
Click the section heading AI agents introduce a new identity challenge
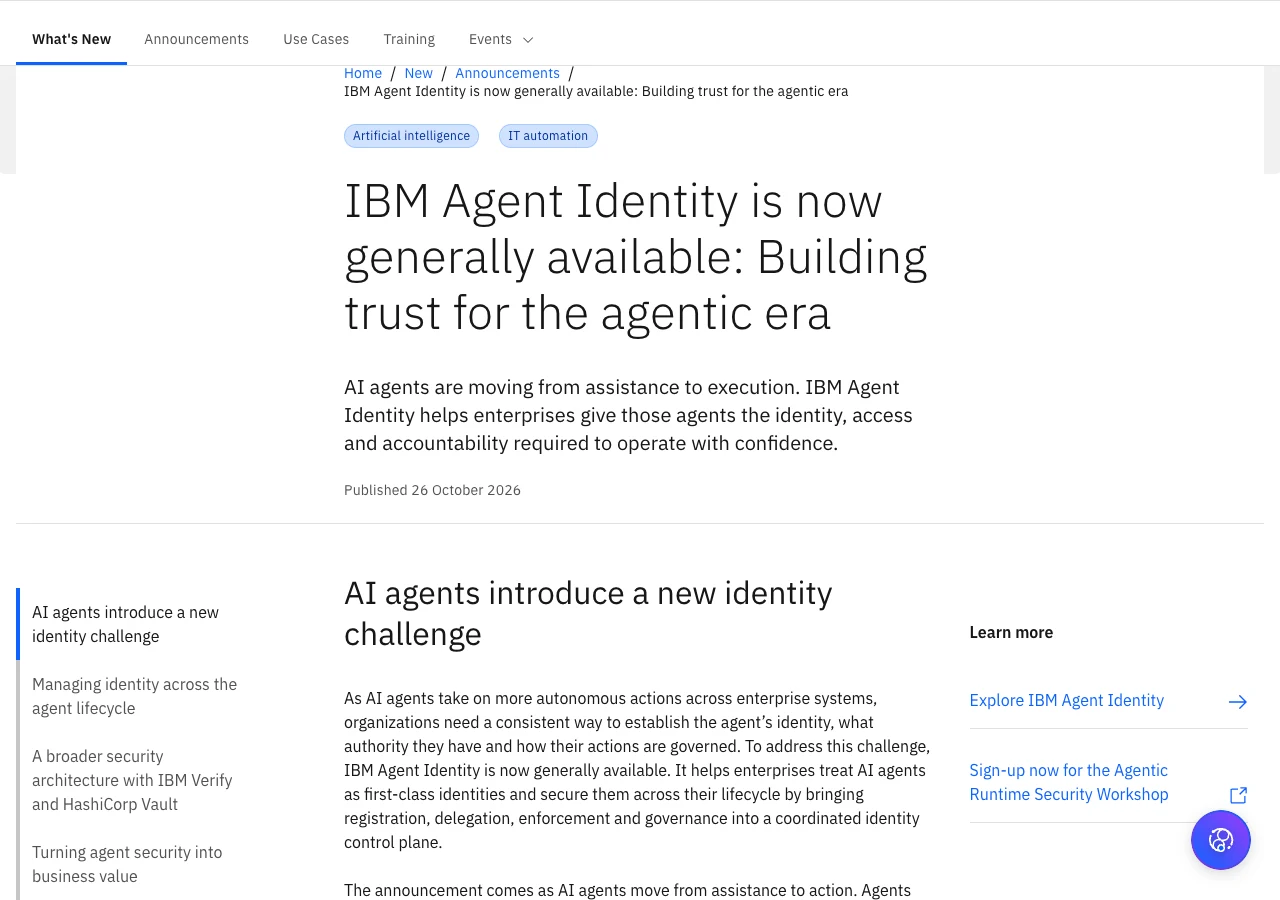(588, 613)
